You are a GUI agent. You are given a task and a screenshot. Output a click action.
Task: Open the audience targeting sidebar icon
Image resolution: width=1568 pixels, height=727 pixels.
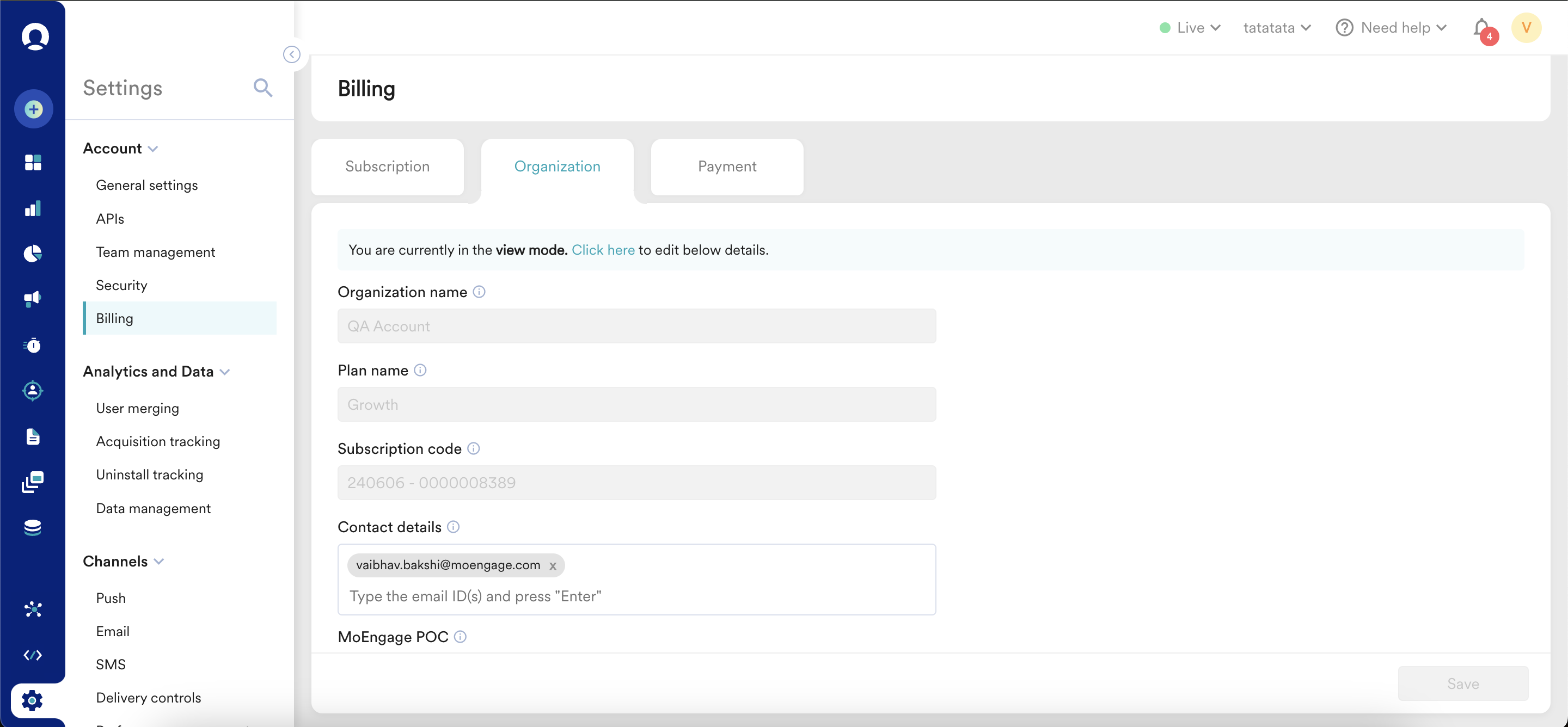[x=33, y=391]
